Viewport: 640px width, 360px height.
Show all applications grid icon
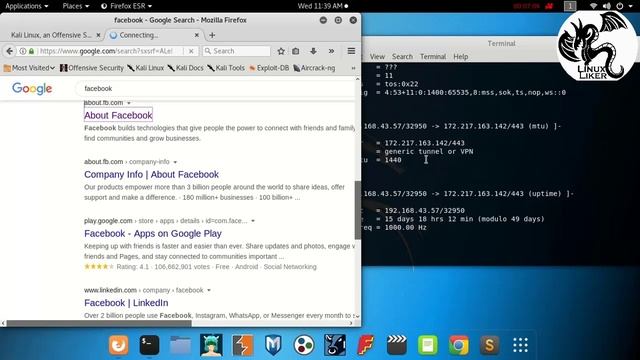click(x=520, y=345)
